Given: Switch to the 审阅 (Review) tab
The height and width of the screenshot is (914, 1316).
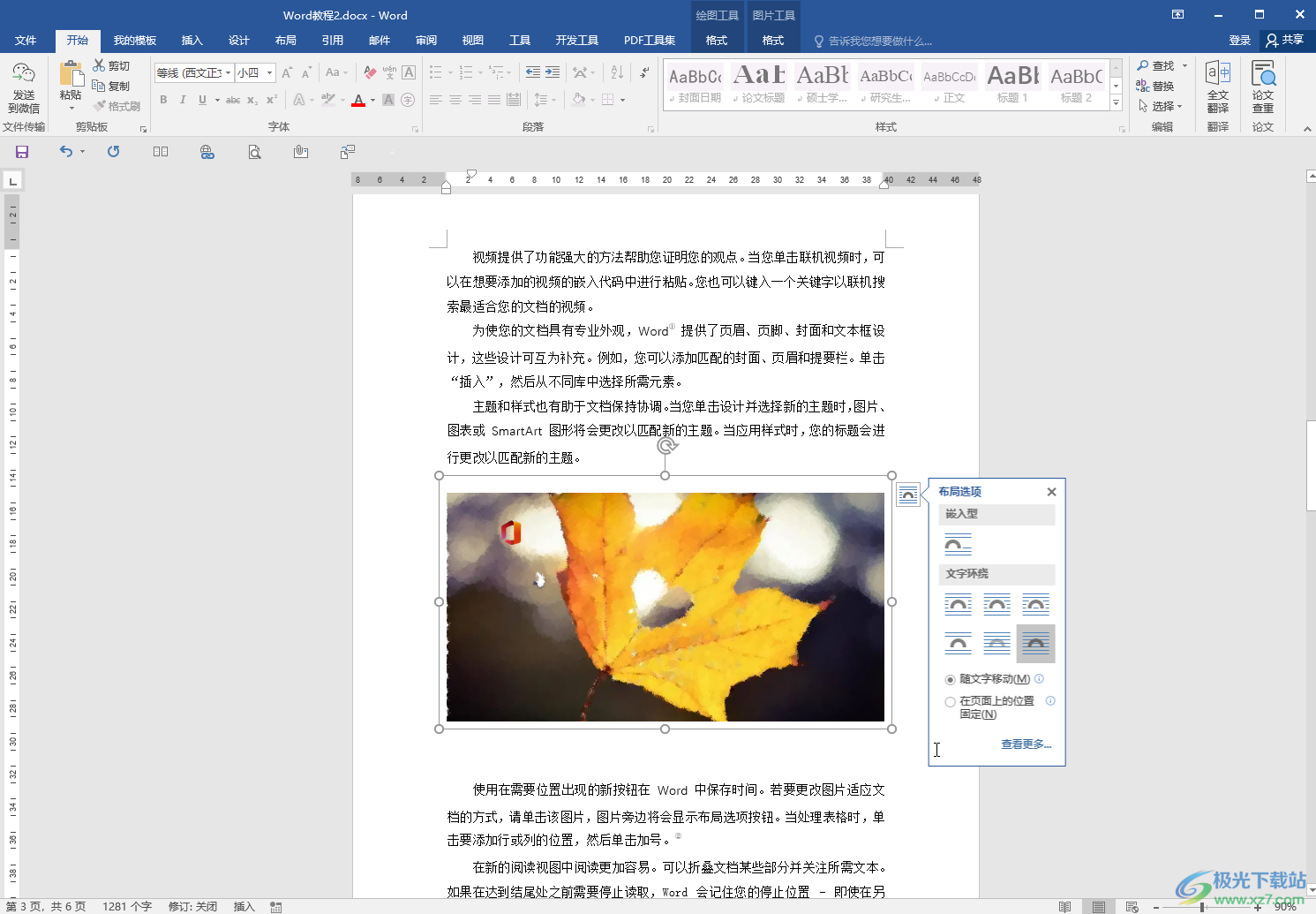Looking at the screenshot, I should point(426,41).
